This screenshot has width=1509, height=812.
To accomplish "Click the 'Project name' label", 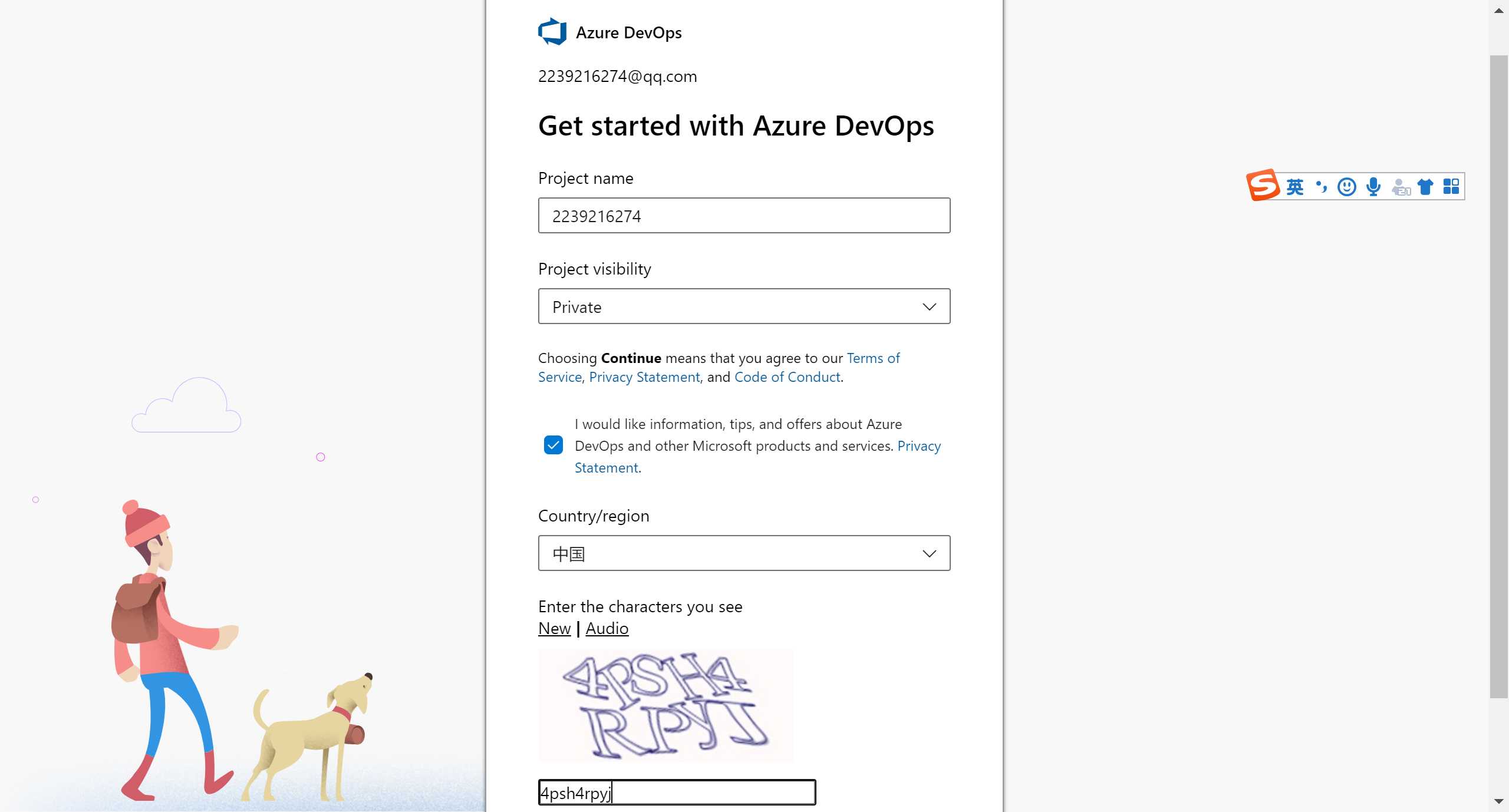I will [x=585, y=179].
